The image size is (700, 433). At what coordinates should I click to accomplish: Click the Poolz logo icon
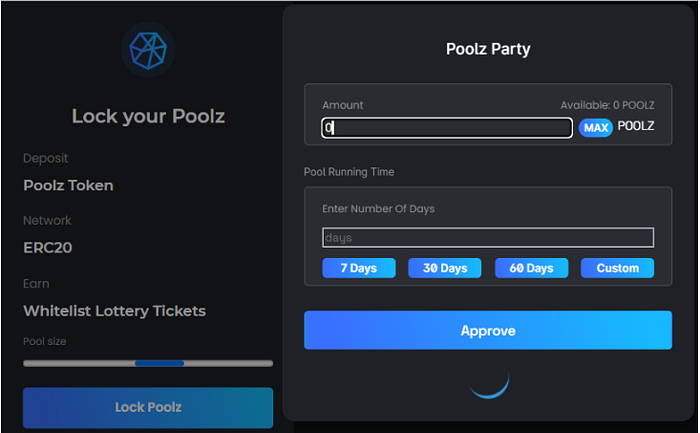[148, 50]
